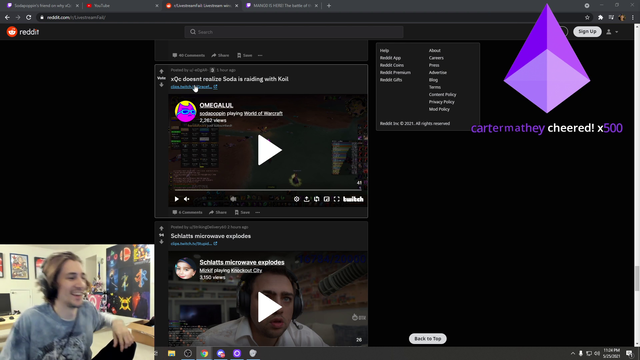Image resolution: width=640 pixels, height=360 pixels.
Task: Upvote the xQc Soda raiding post
Action: tap(161, 71)
